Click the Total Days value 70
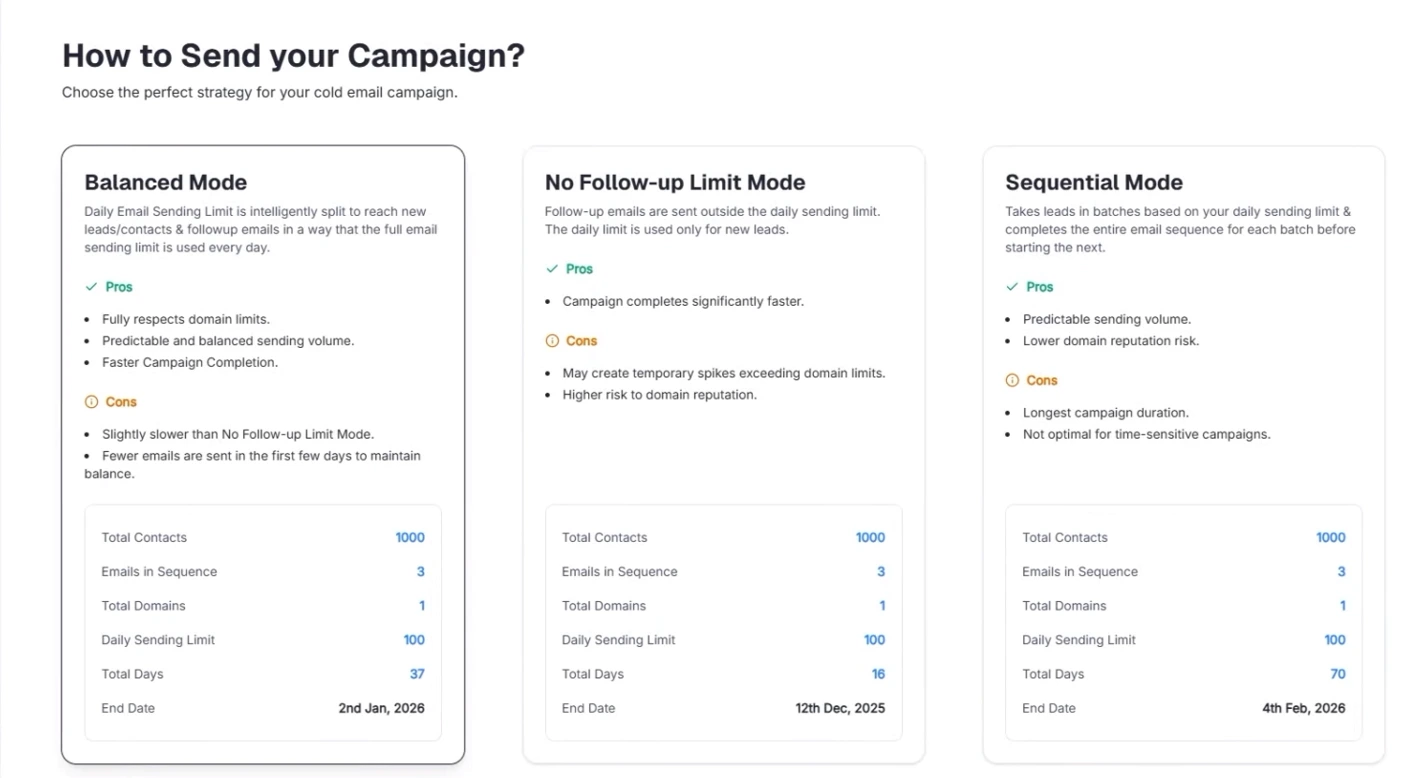This screenshot has width=1422, height=778. pos(1337,674)
